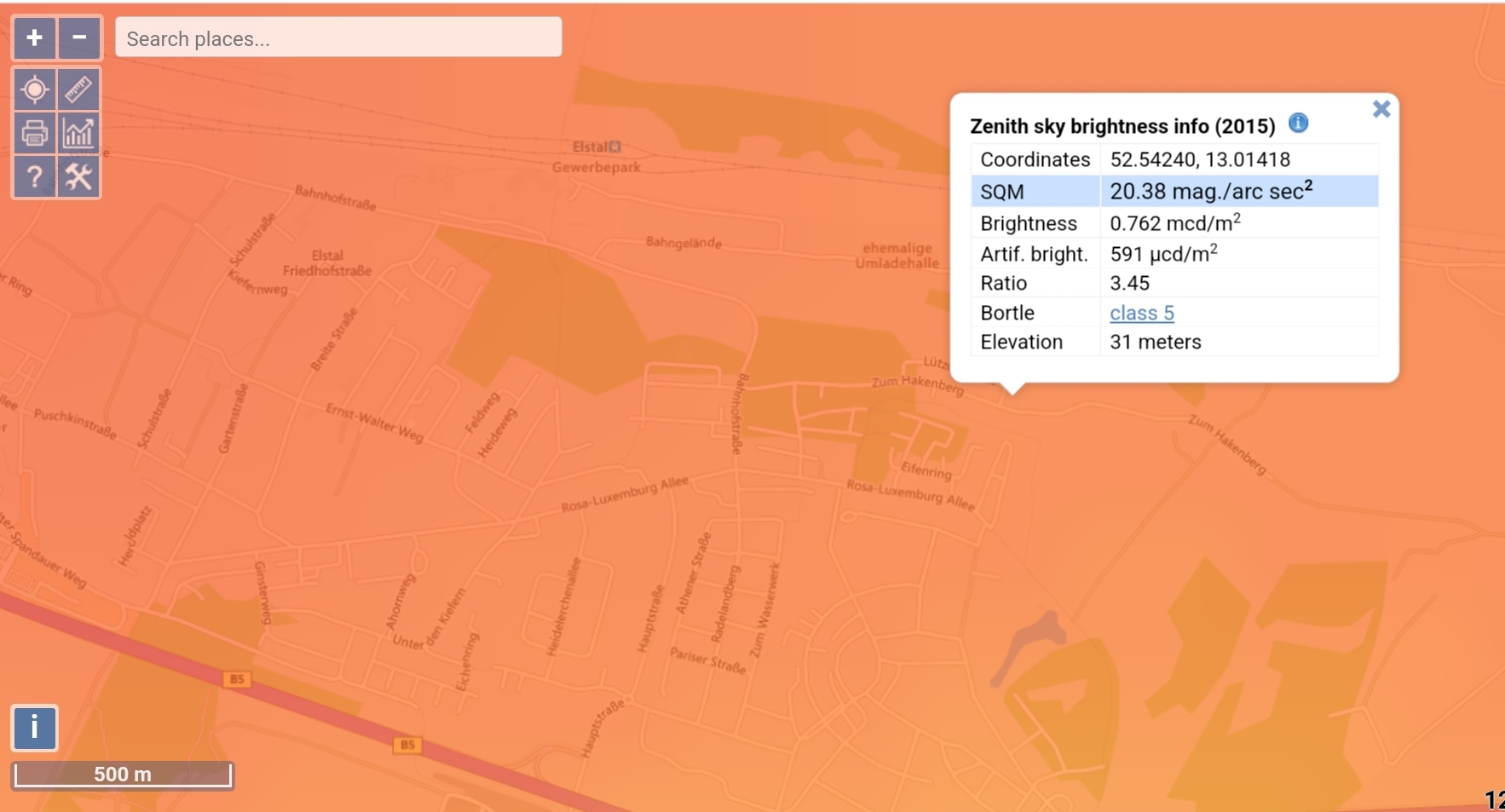Click the Elevation value 31 meters

pos(1156,342)
